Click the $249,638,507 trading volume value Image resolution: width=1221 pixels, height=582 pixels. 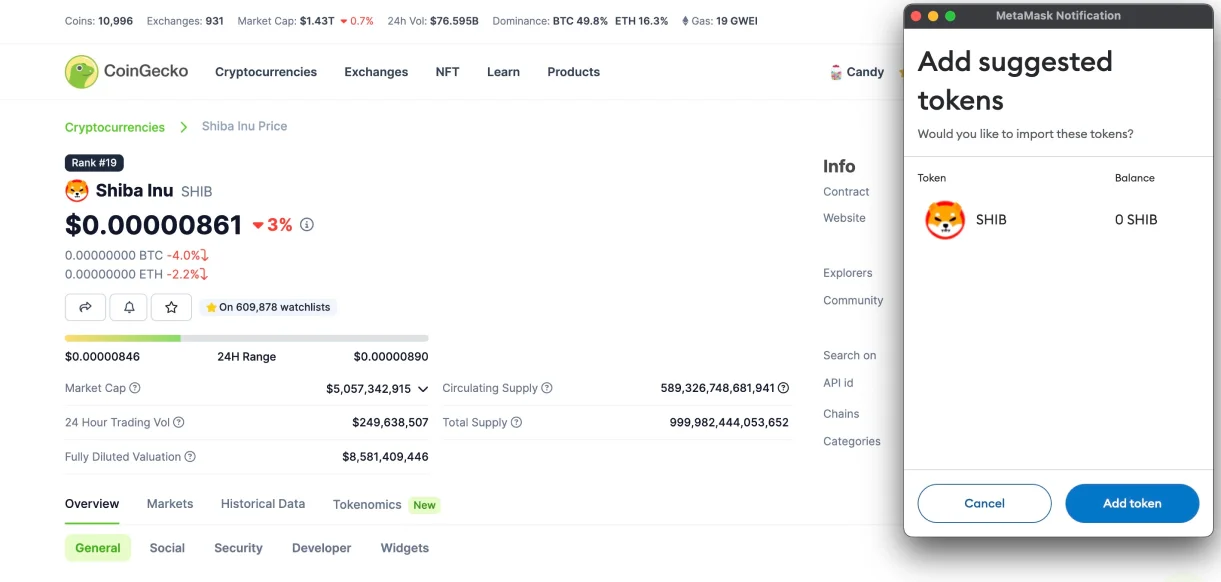click(x=390, y=423)
